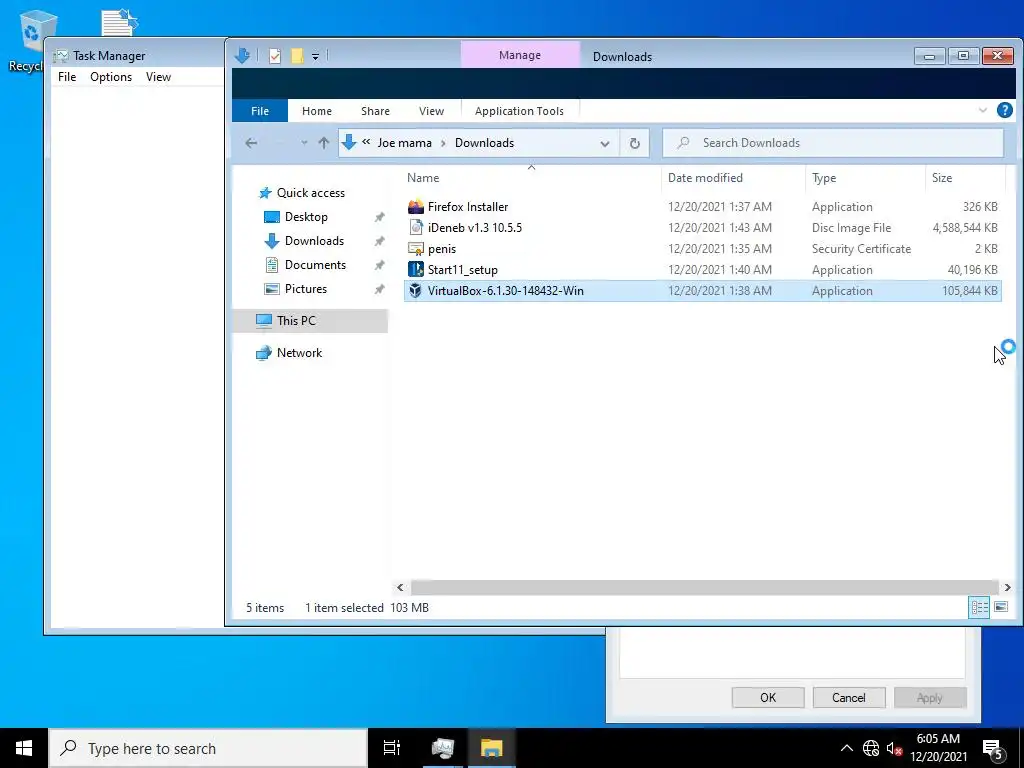Image resolution: width=1024 pixels, height=768 pixels.
Task: Click Joe mama in the address bar
Action: click(x=404, y=143)
